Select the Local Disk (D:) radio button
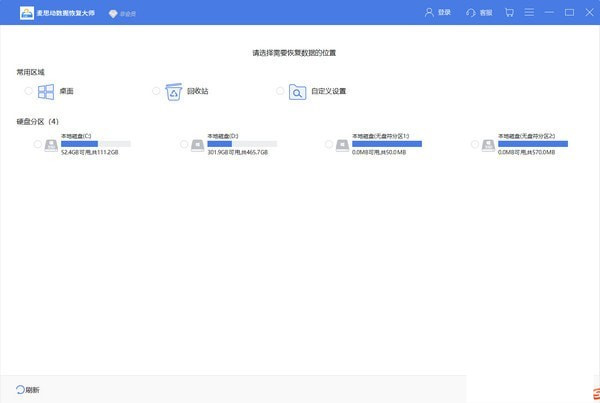This screenshot has height=403, width=600. pyautogui.click(x=184, y=145)
